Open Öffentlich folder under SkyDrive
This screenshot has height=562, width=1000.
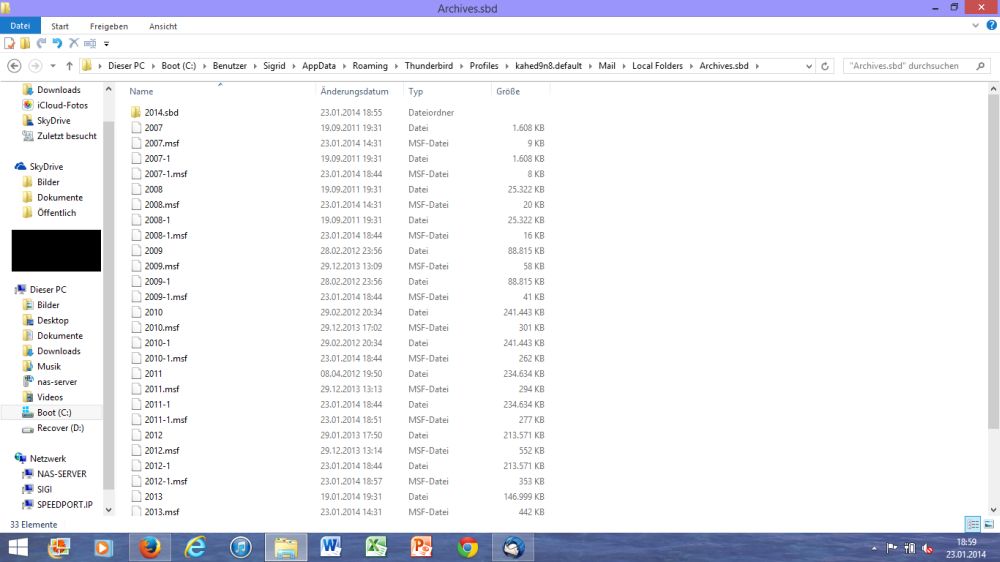(x=56, y=212)
